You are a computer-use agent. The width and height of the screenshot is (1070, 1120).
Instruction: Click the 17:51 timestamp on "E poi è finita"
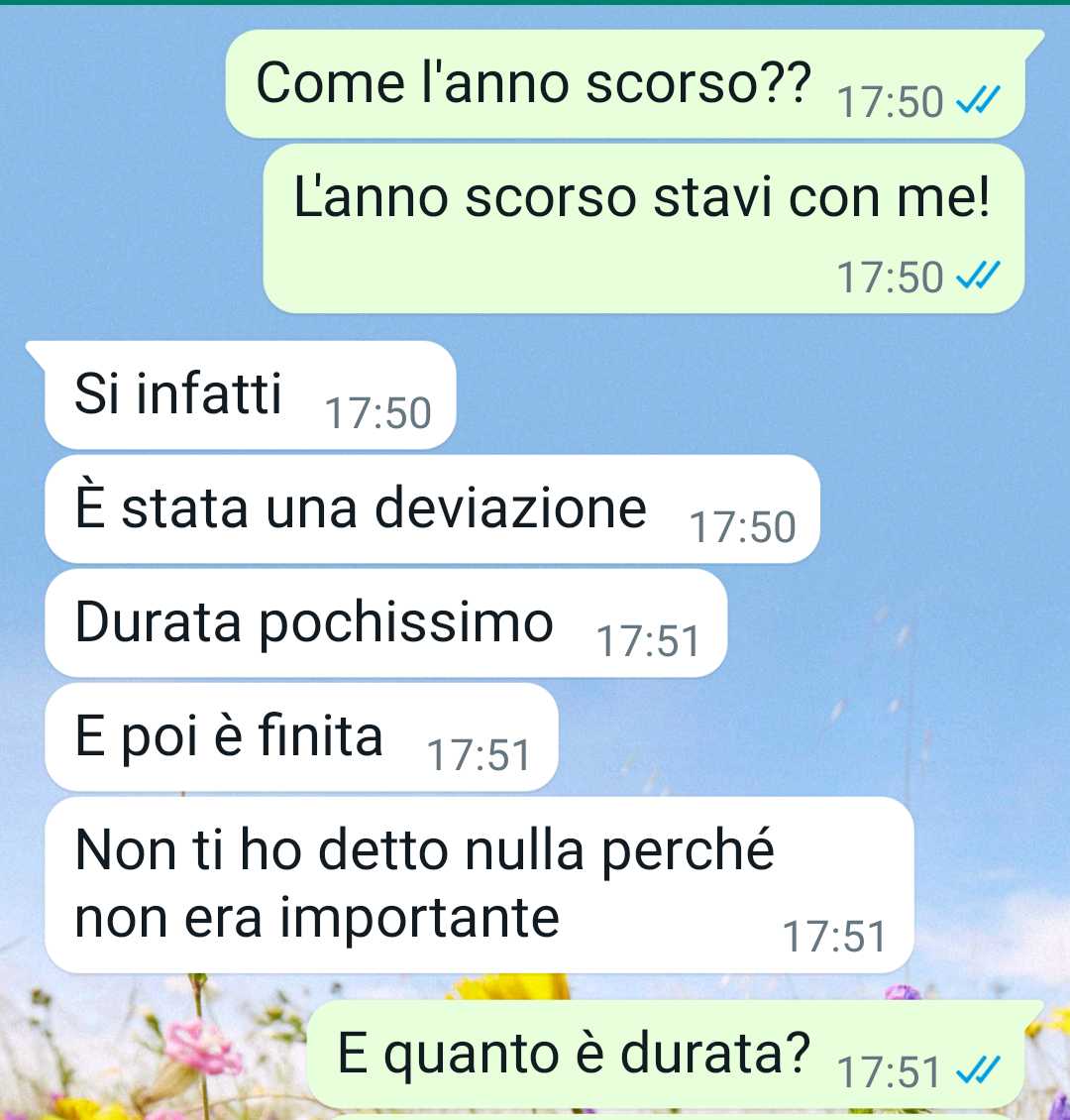pyautogui.click(x=479, y=755)
